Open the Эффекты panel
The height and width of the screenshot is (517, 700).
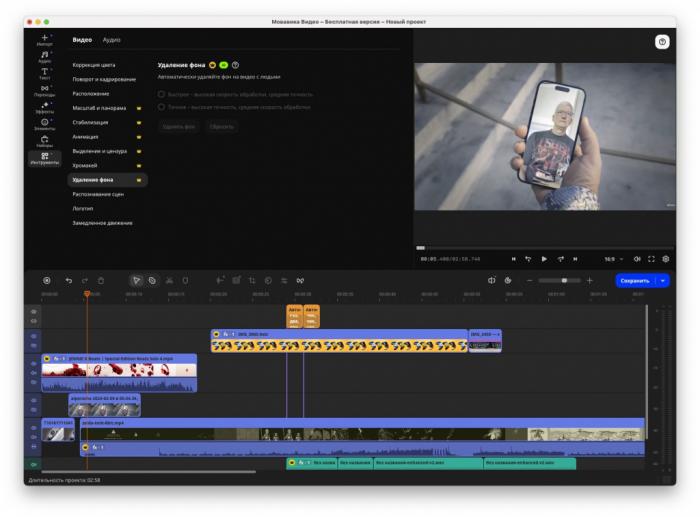(44, 107)
